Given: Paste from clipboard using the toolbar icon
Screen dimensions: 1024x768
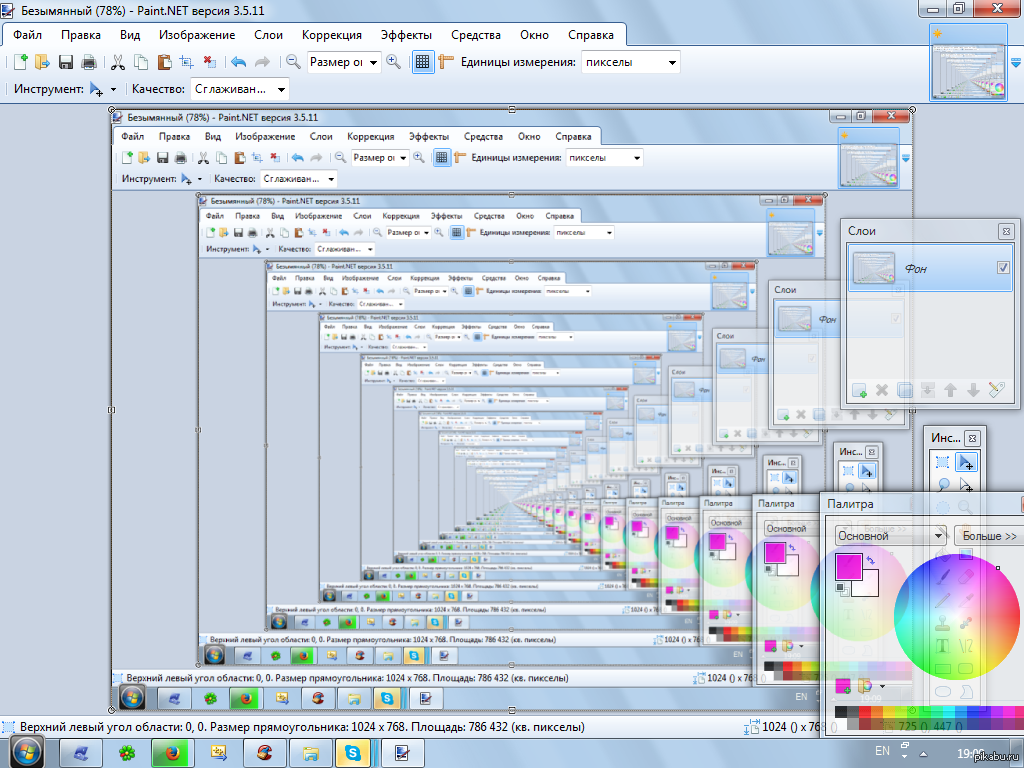Looking at the screenshot, I should [164, 62].
